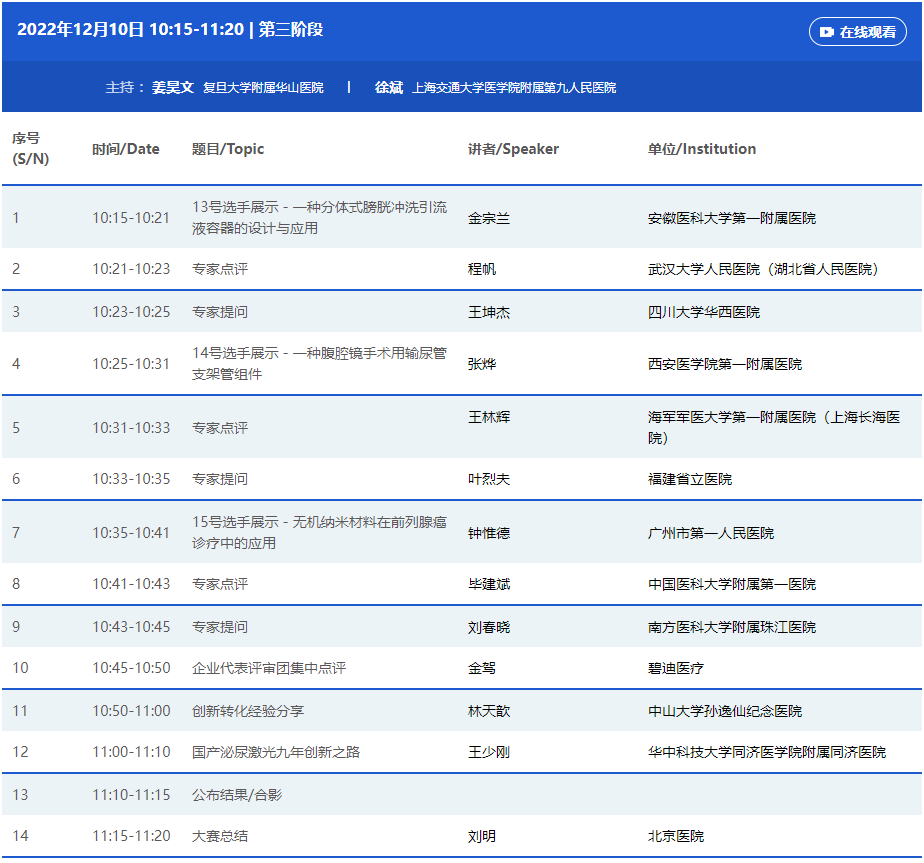
Task: Click speaker 毕建斌
Action: point(489,584)
